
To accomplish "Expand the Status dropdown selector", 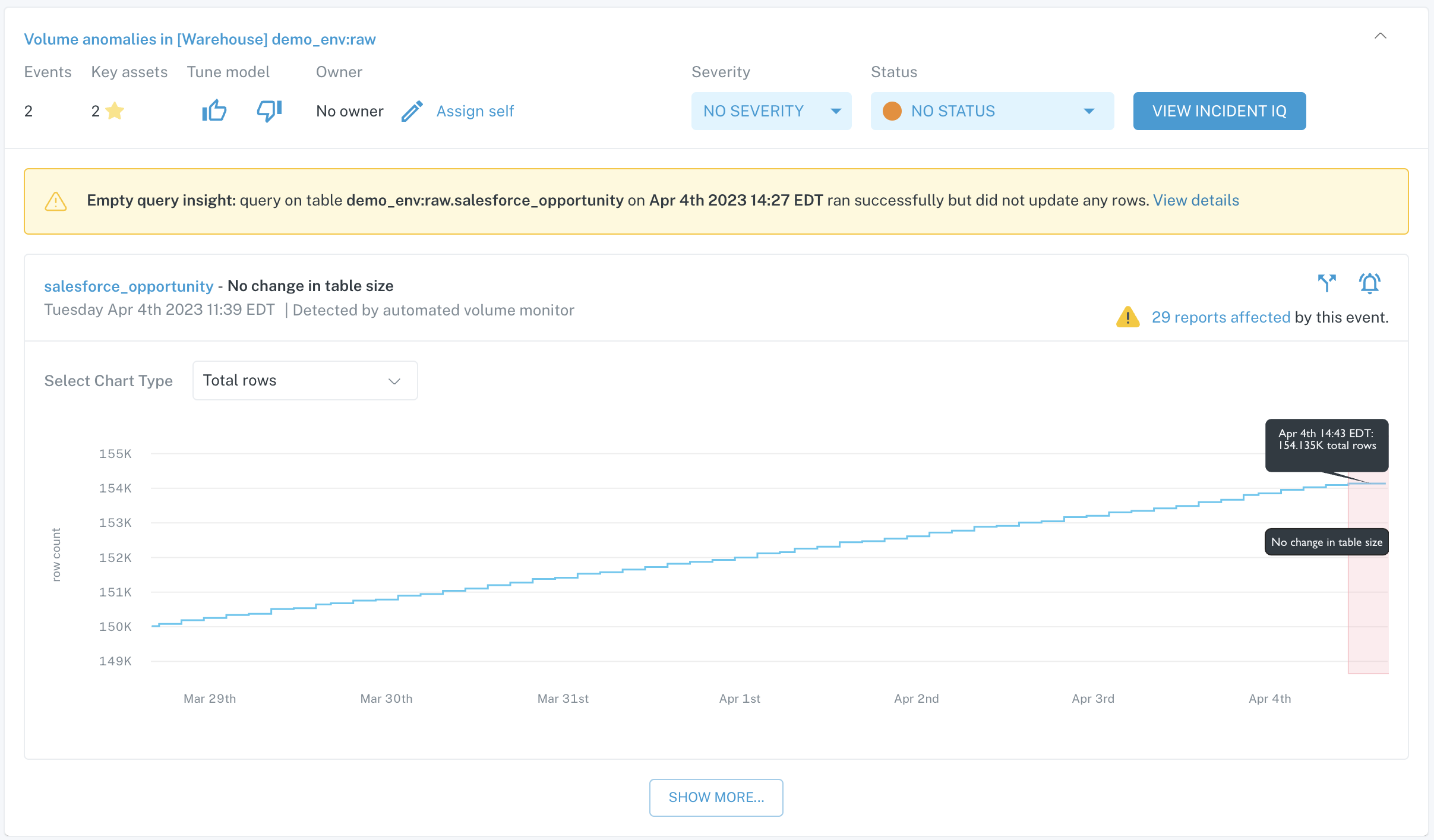I will [1090, 111].
